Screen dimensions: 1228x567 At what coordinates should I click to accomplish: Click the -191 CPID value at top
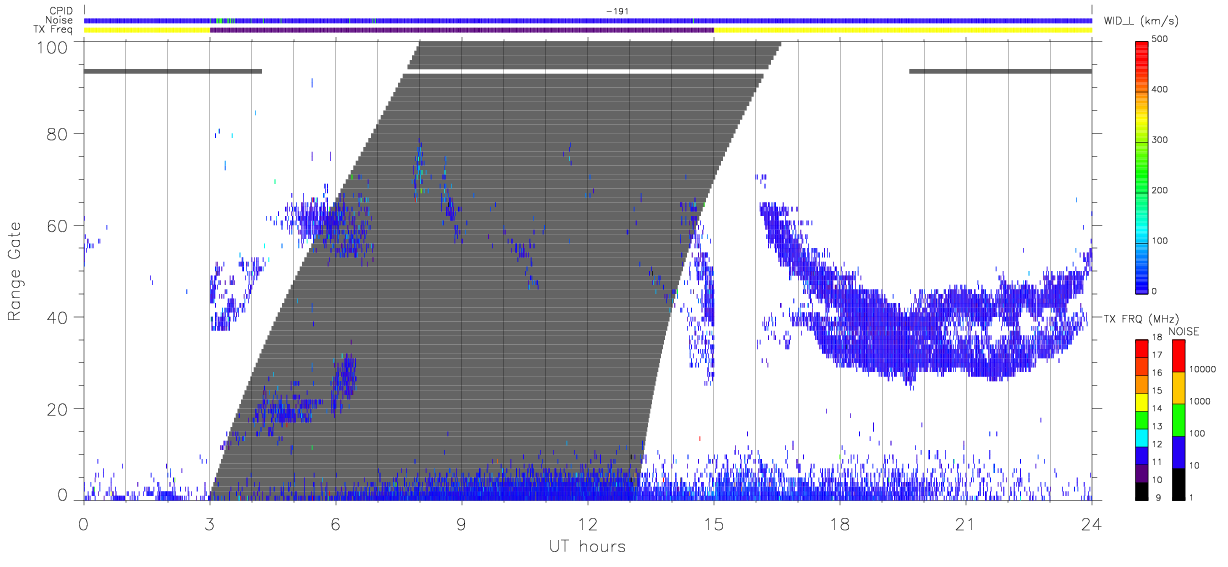616,11
